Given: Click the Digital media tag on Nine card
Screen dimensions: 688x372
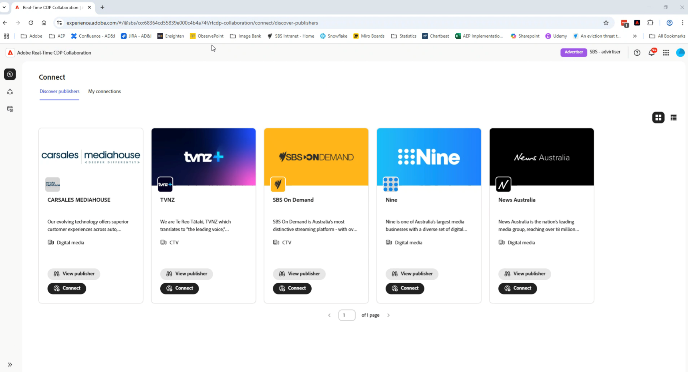Looking at the screenshot, I should [x=404, y=243].
